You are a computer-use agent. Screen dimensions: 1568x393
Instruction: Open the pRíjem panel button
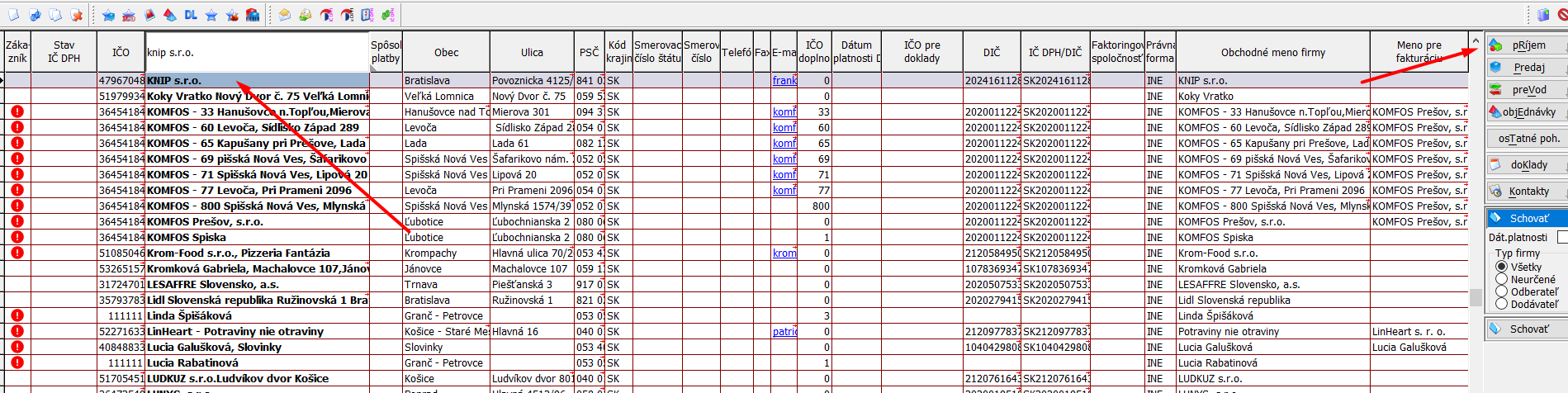1527,45
